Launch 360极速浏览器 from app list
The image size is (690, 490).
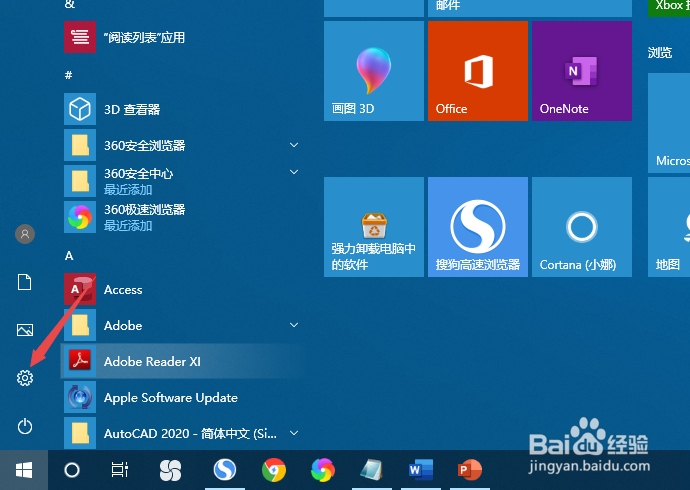(183, 217)
